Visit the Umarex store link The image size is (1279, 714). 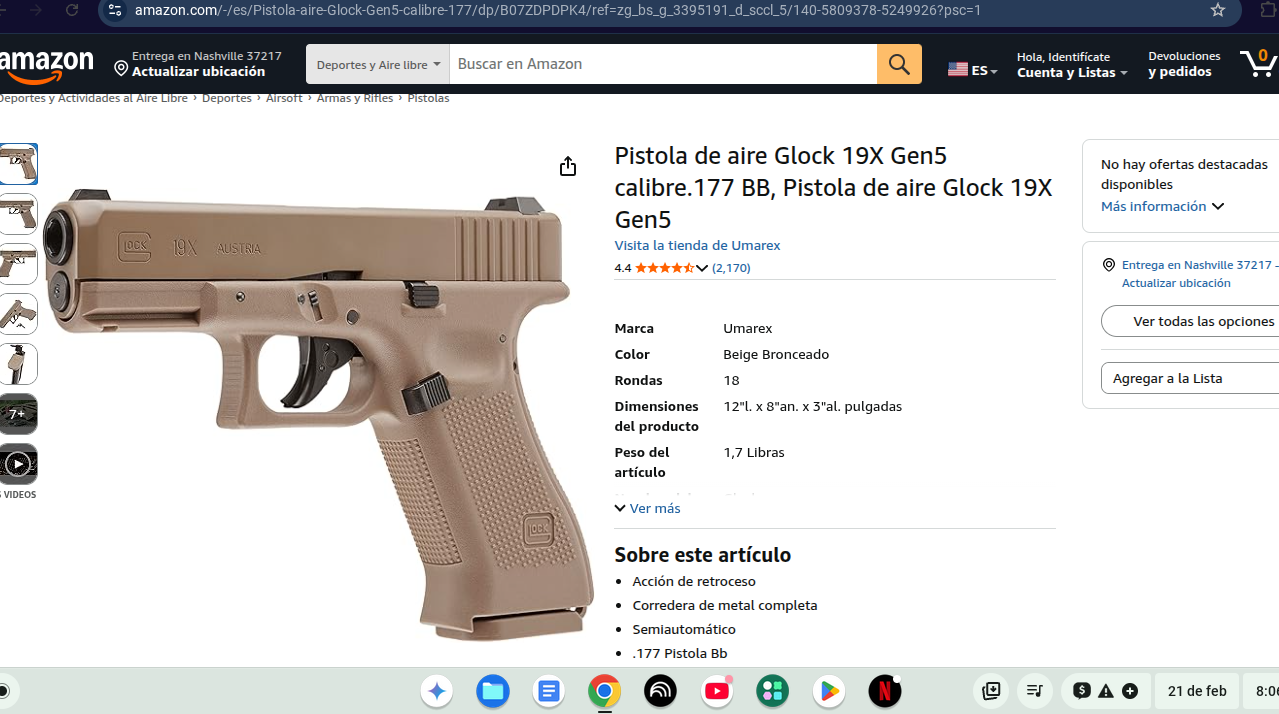click(697, 245)
